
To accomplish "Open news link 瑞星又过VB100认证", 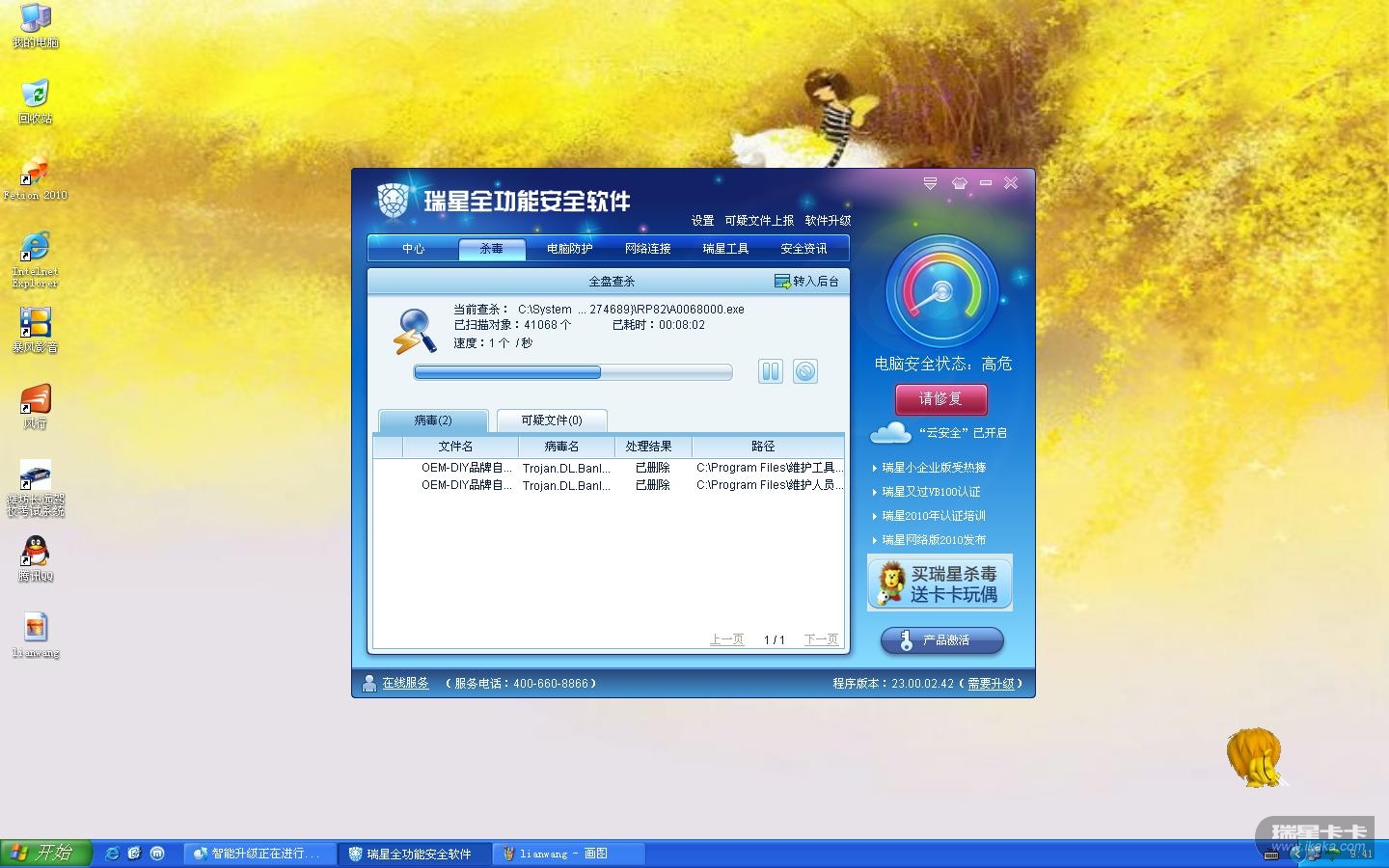I will coord(931,492).
